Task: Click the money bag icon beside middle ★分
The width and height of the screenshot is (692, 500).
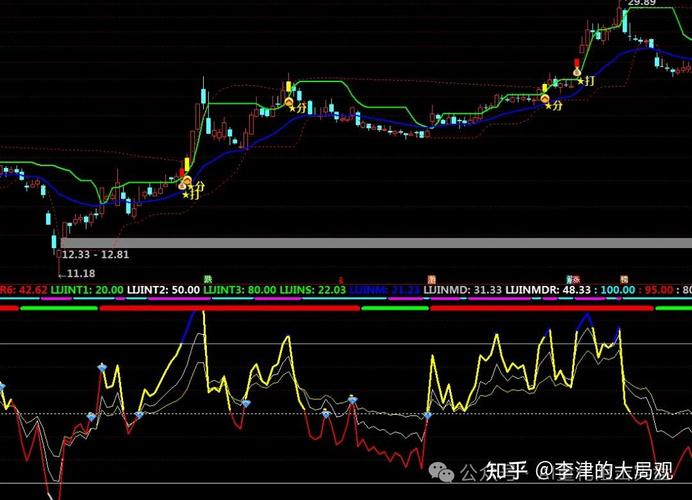Action: point(289,102)
